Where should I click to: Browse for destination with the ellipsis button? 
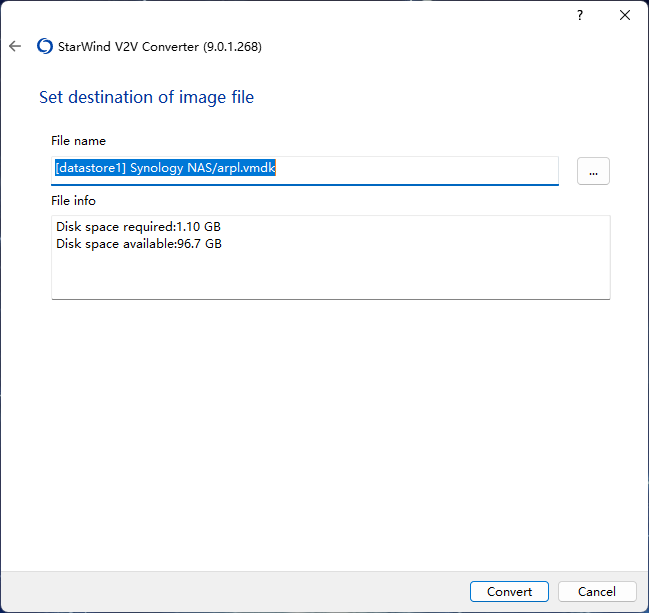pyautogui.click(x=593, y=171)
